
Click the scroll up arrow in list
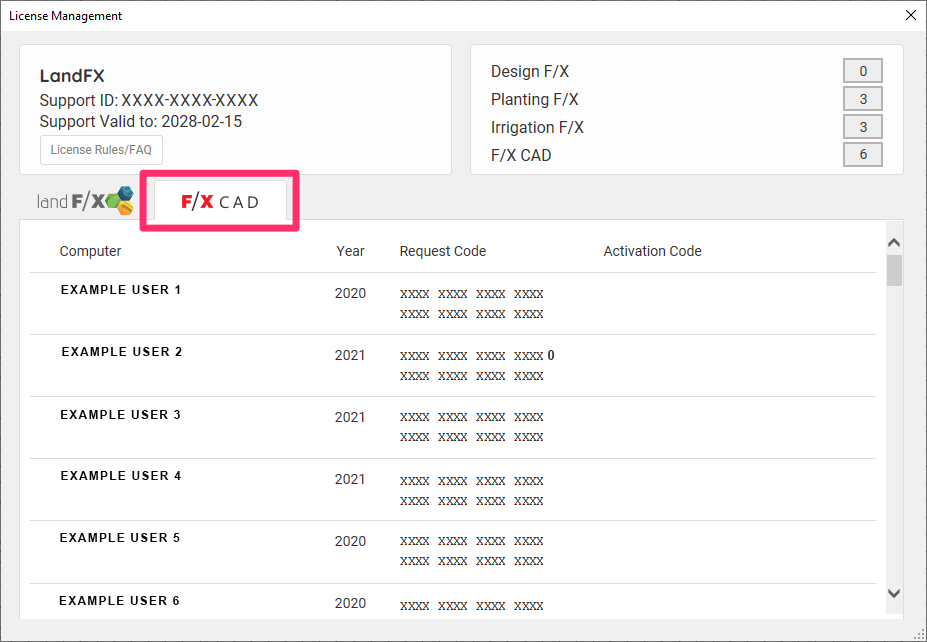tap(894, 242)
